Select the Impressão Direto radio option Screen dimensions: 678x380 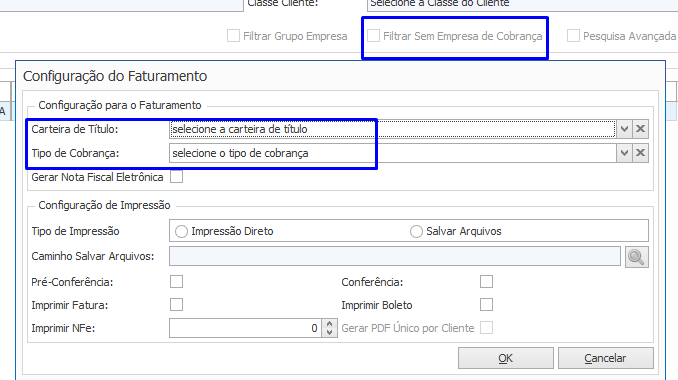(x=181, y=231)
